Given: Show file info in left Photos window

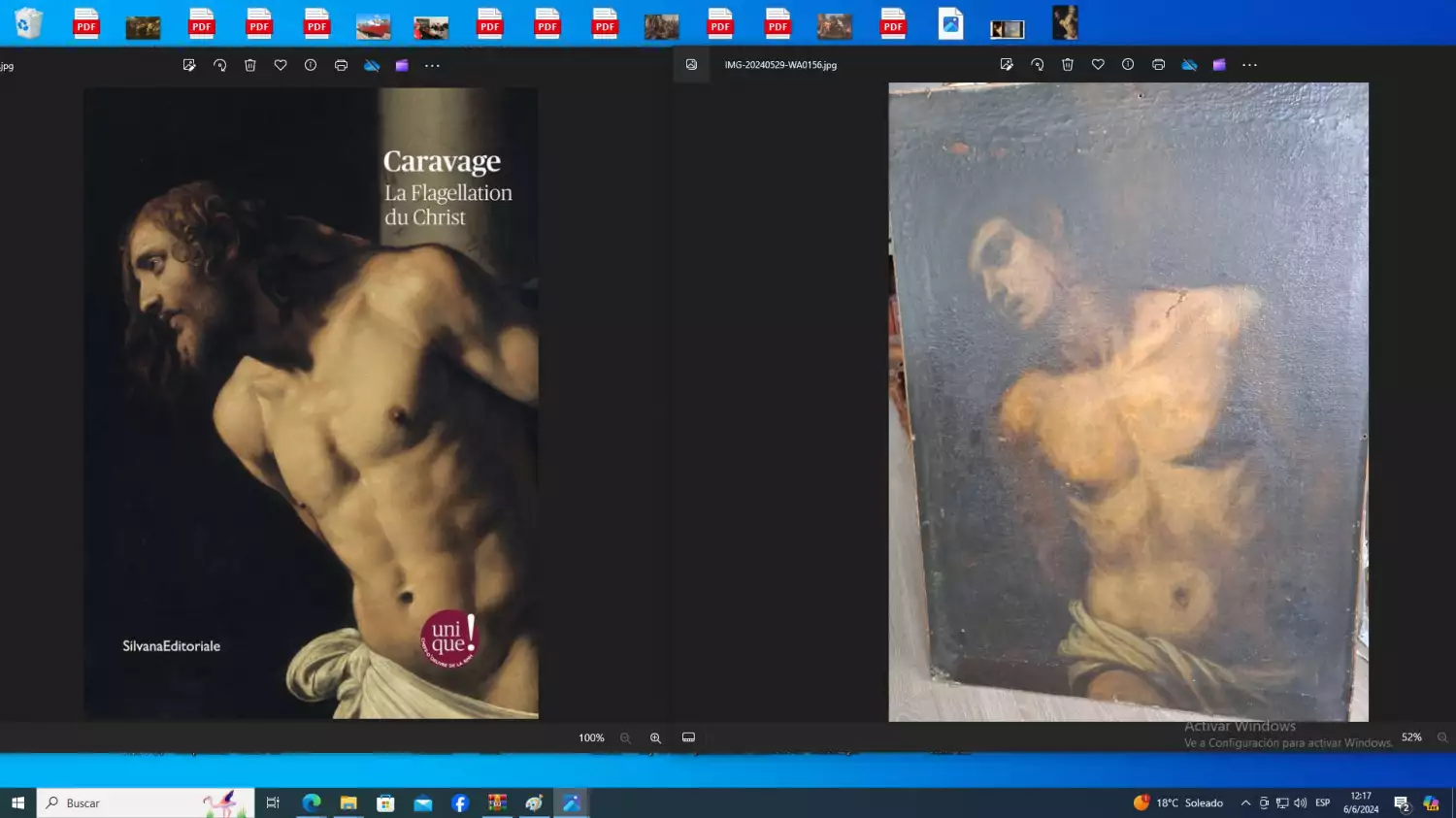Looking at the screenshot, I should [x=311, y=65].
